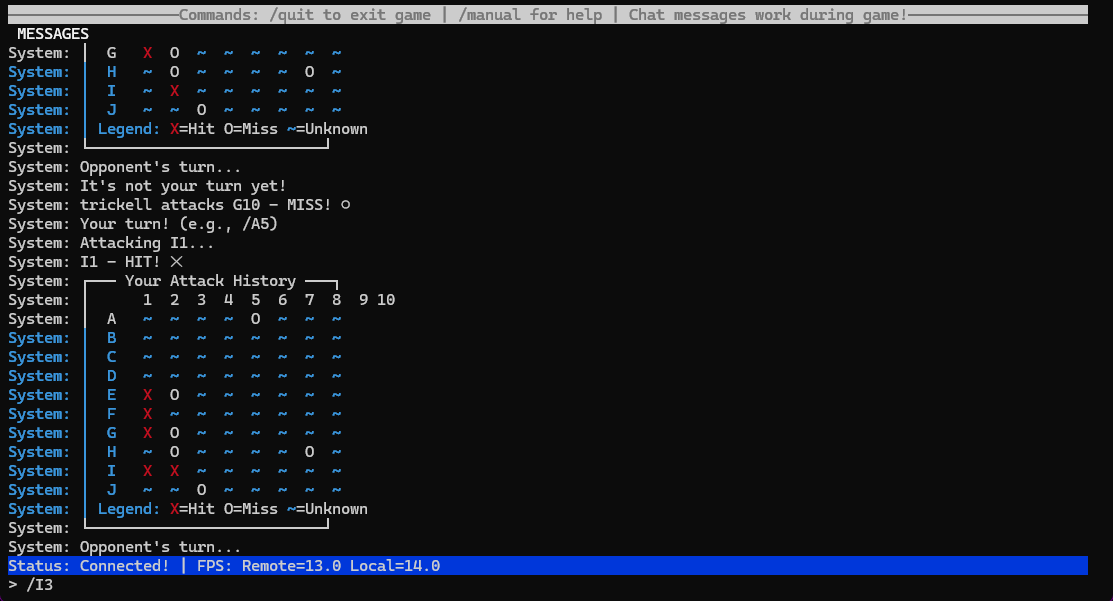Screen dimensions: 1113x601
Task: Click '/quit to exit game' in the commands bar
Action: pyautogui.click(x=350, y=15)
